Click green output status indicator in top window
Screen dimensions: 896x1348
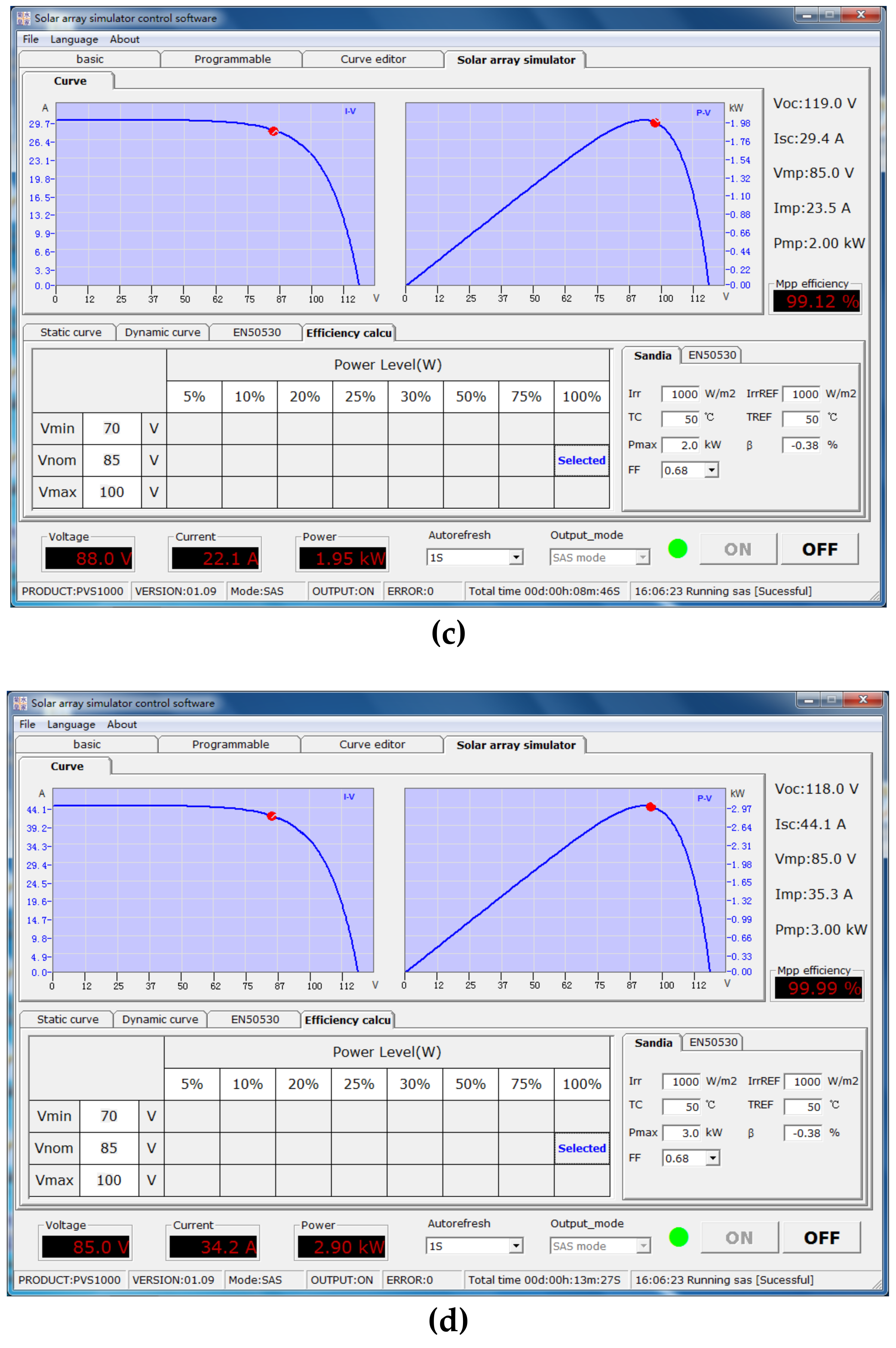678,549
